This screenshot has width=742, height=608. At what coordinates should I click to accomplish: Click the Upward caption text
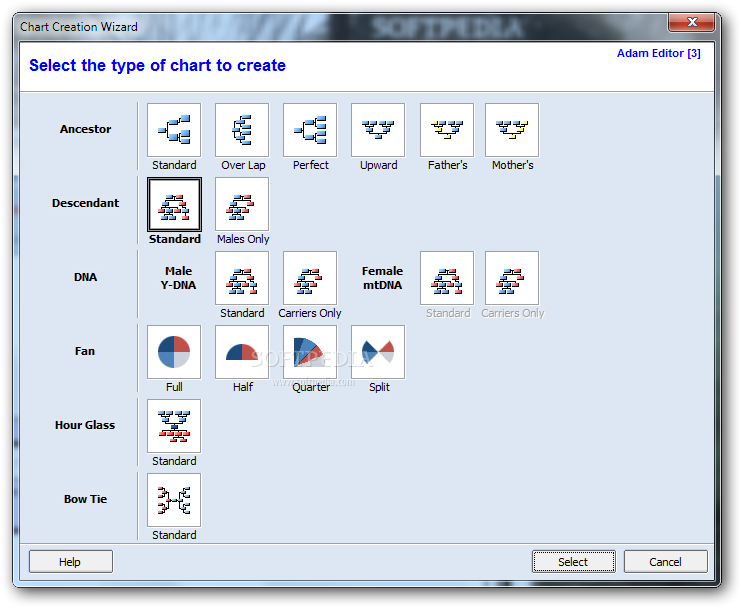(x=379, y=165)
